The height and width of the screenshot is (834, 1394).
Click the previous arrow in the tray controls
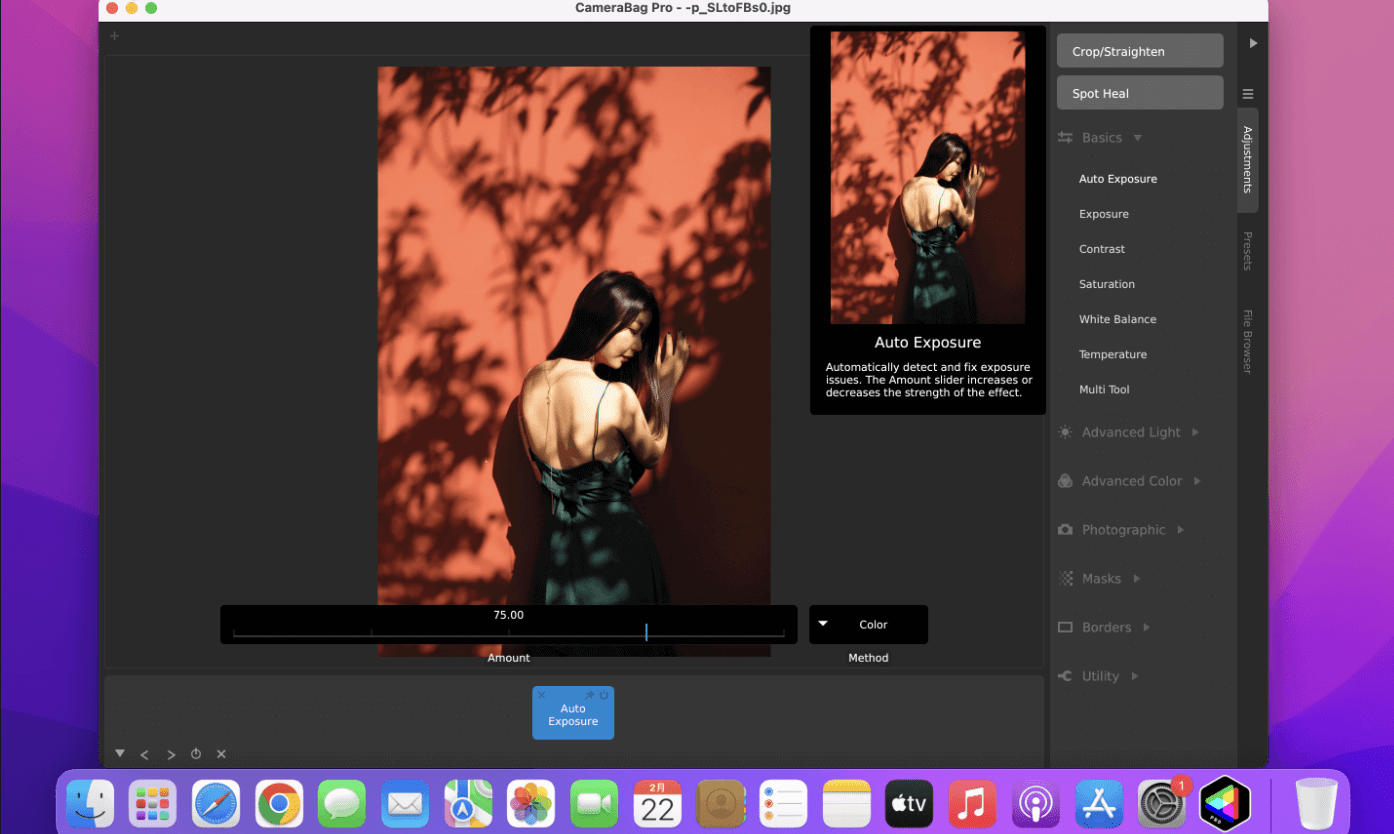[144, 755]
